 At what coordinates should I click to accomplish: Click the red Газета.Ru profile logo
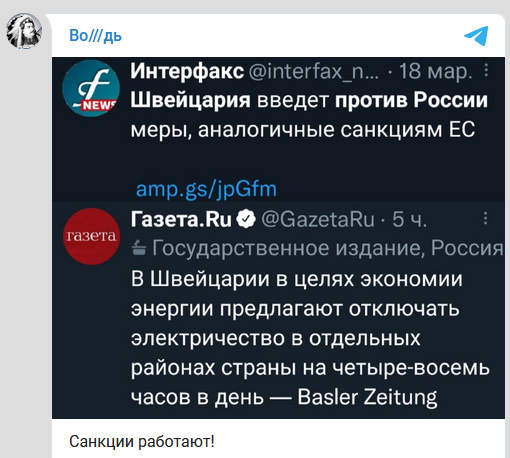[x=91, y=236]
